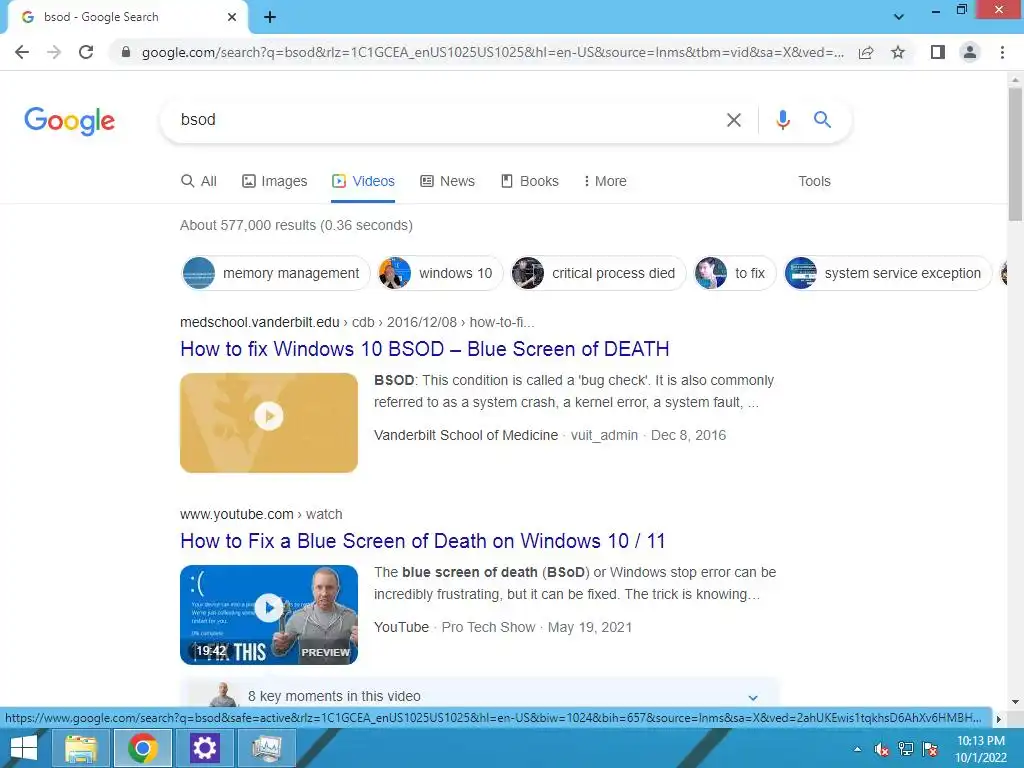Share this page via address bar icon
1024x768 pixels.
point(866,52)
